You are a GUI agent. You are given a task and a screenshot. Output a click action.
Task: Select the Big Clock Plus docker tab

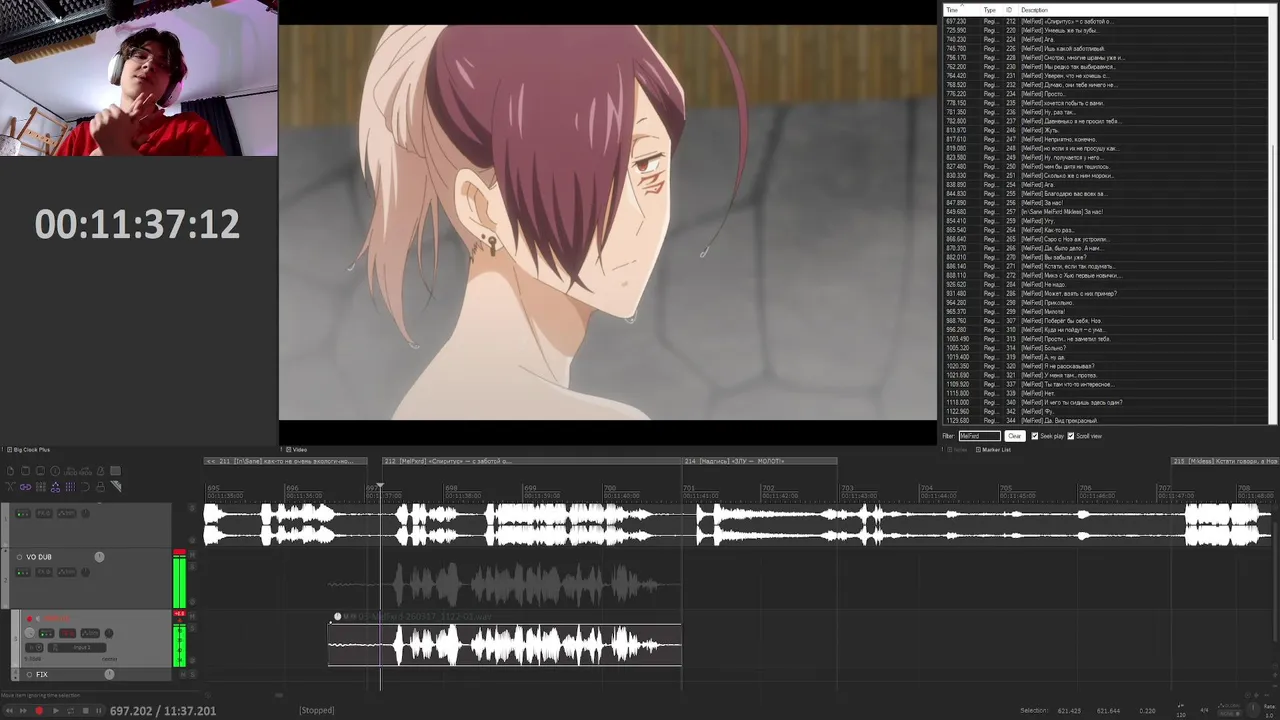point(27,450)
